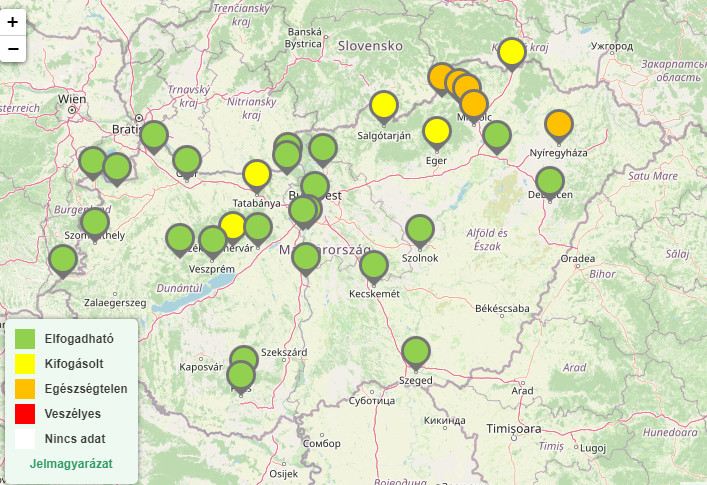Open the green marker at Szombathely
This screenshot has height=485, width=707.
coord(95,221)
